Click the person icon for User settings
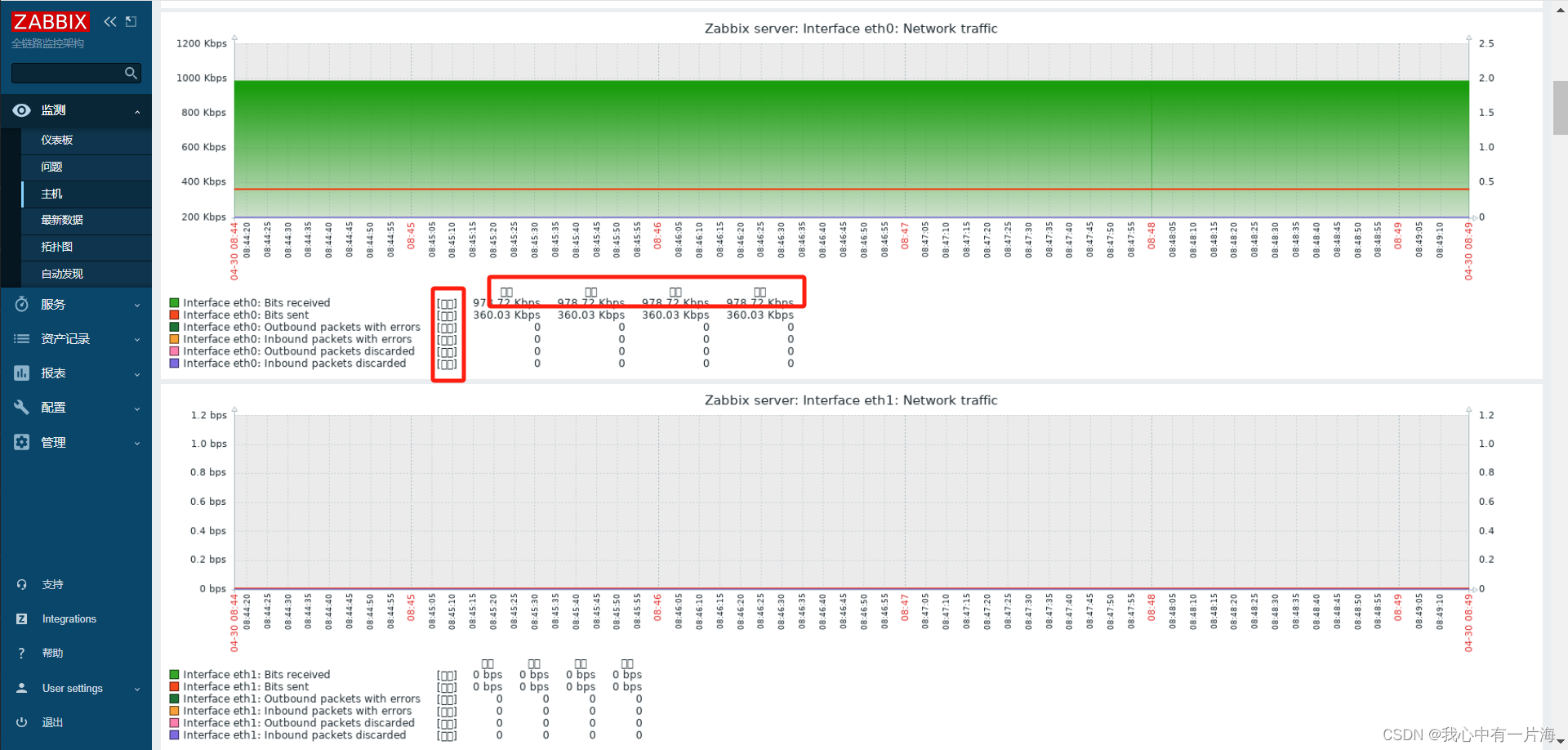The height and width of the screenshot is (750, 1568). tap(22, 688)
